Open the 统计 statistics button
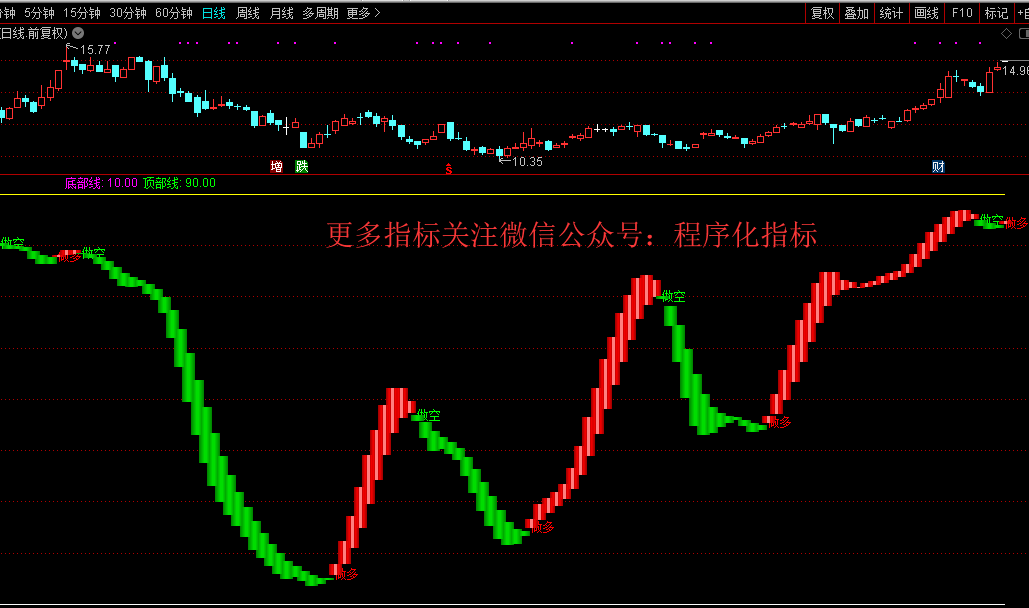Screen dimensions: 1029x608 pyautogui.click(x=891, y=13)
